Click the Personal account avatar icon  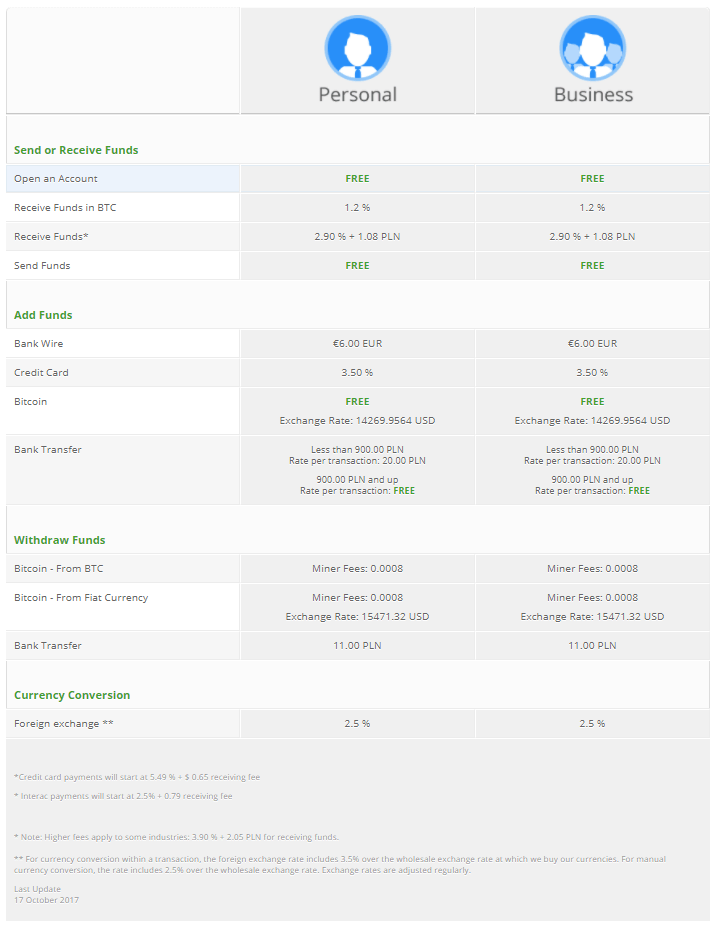point(357,48)
